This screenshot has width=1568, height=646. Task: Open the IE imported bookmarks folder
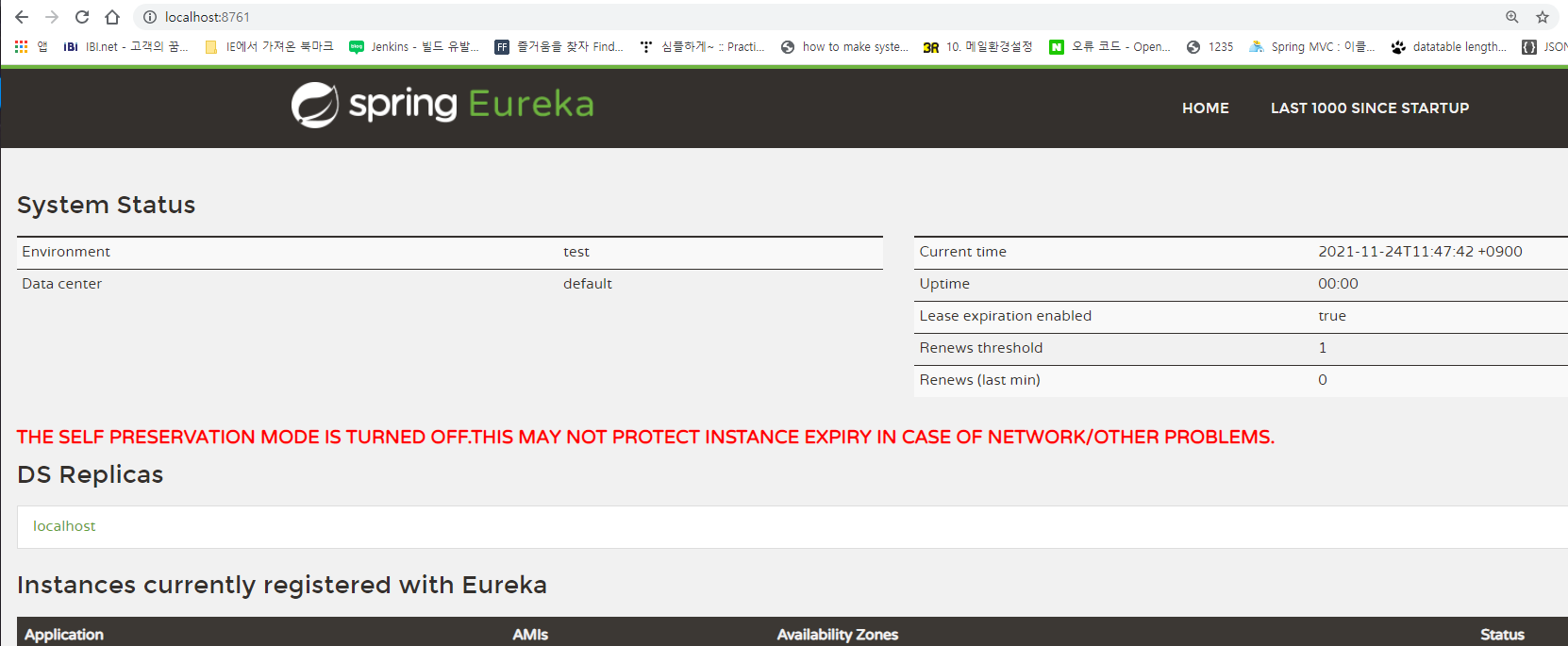pos(269,46)
